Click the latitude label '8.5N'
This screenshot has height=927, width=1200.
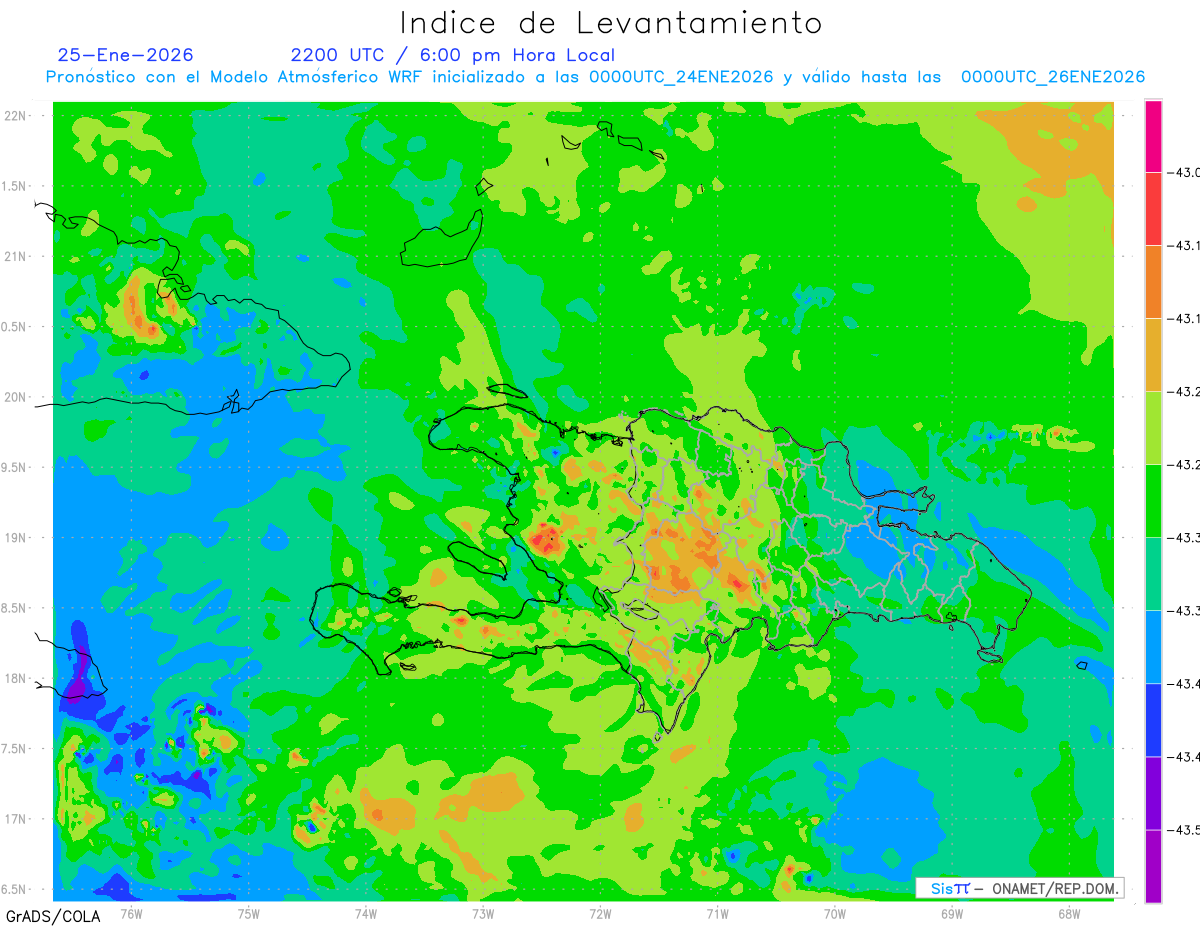click(15, 608)
